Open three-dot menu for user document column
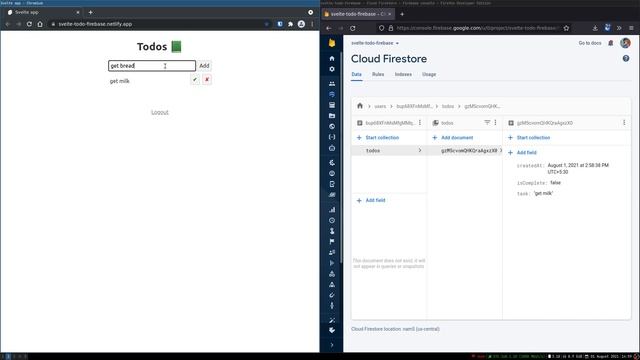The height and width of the screenshot is (360, 640). pos(420,122)
